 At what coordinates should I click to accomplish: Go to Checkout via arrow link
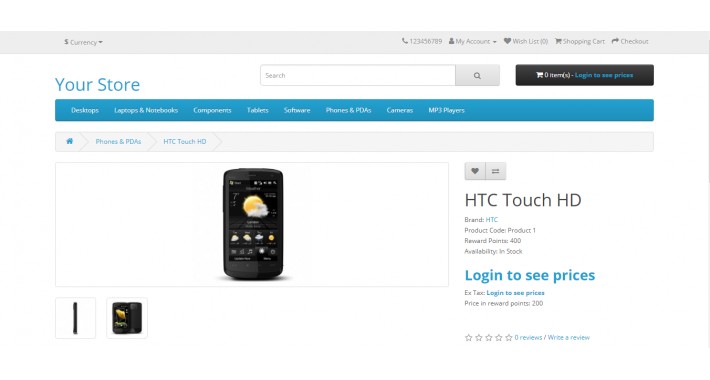(x=630, y=41)
